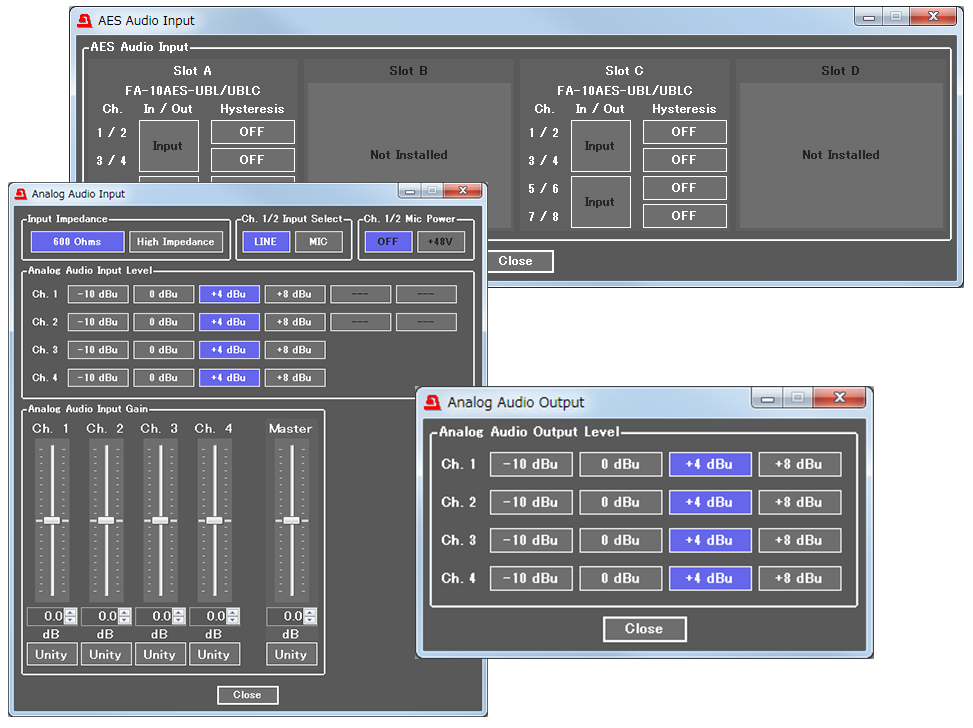
Task: Select High Impedance input impedance
Action: 176,242
